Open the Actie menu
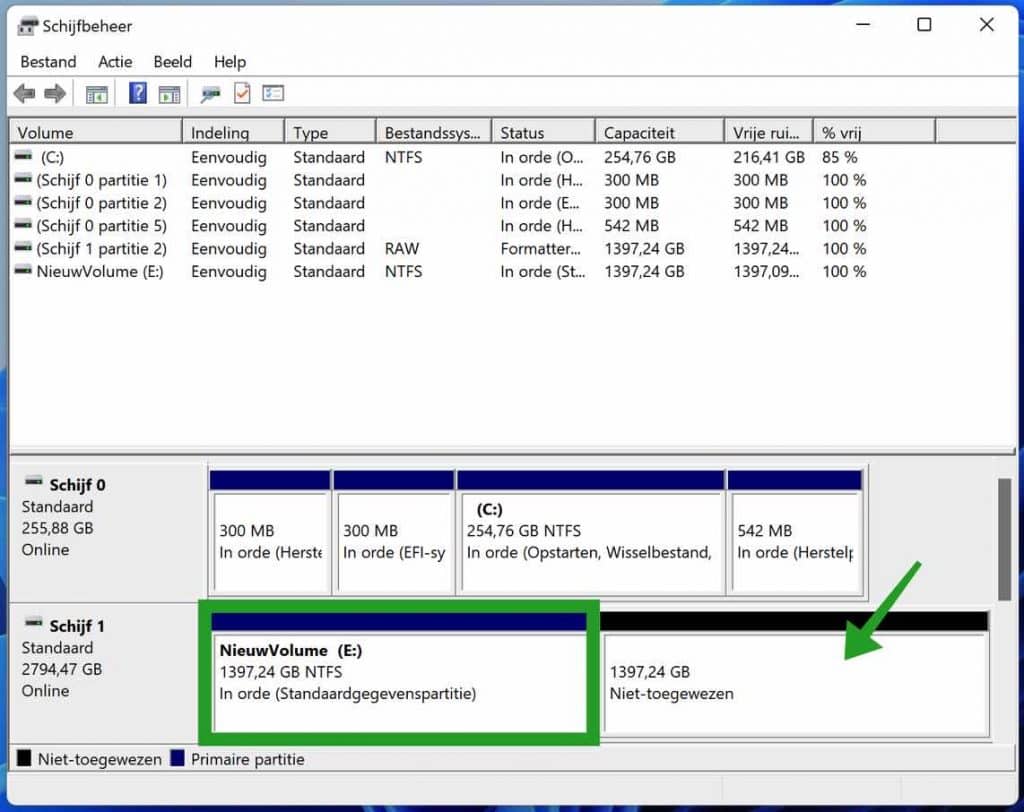1024x812 pixels. (115, 62)
